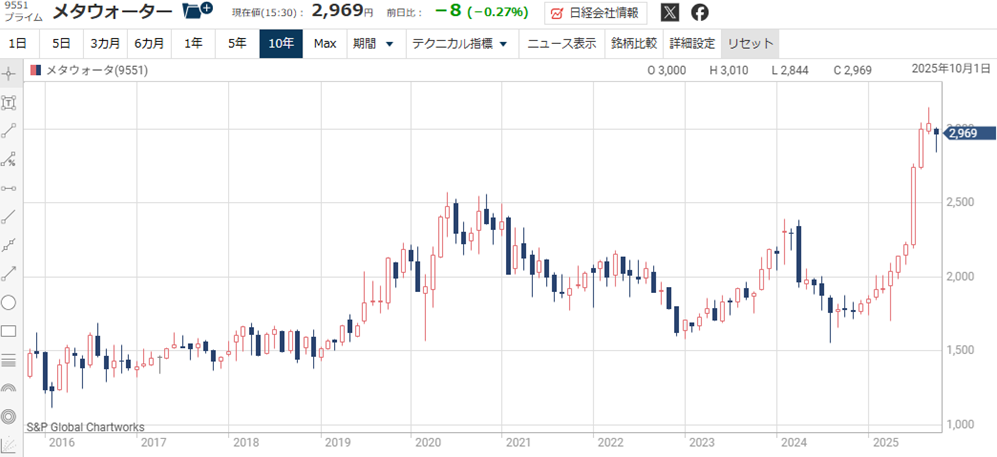Choose the rectangle drawing tool

[x=9, y=331]
